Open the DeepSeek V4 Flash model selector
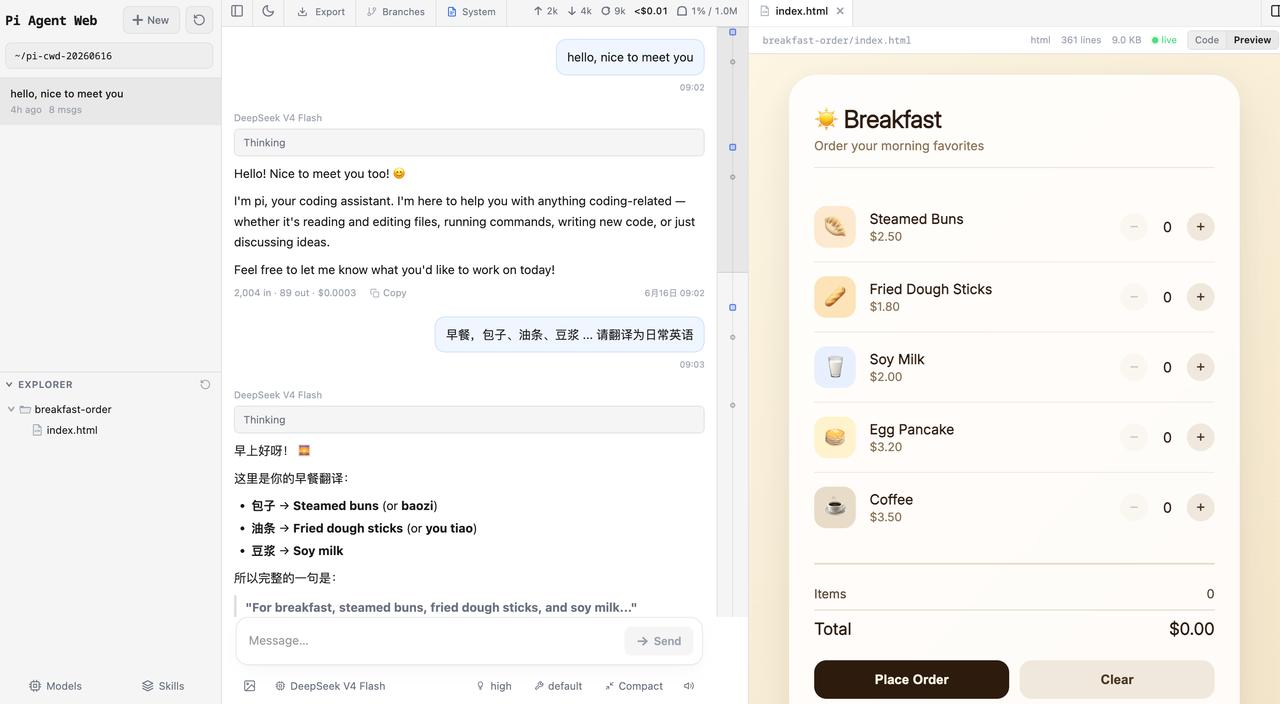Image resolution: width=1280 pixels, height=704 pixels. [330, 686]
